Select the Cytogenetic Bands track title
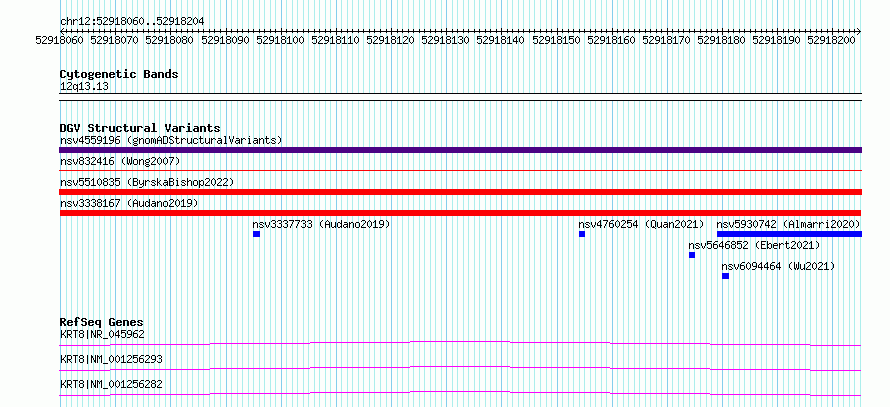 point(119,74)
